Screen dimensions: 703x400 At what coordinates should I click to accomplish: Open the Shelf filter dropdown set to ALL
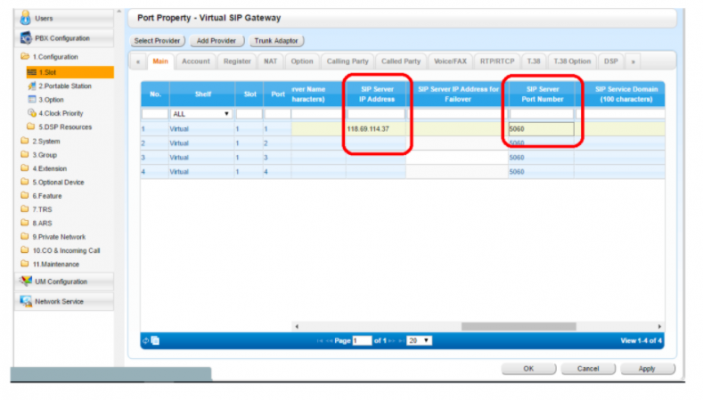[200, 114]
